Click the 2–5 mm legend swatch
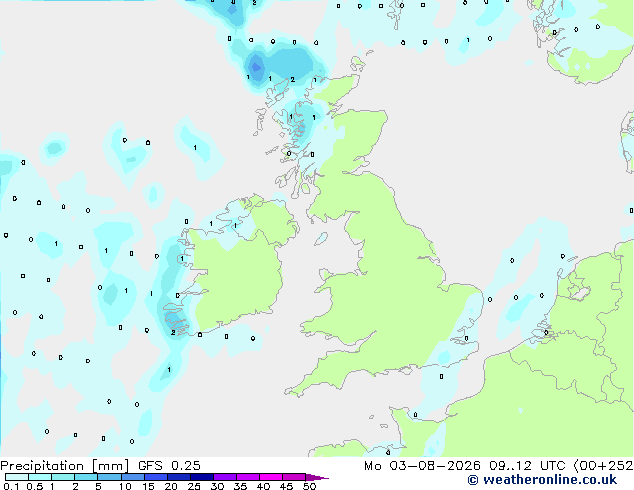 (86, 477)
